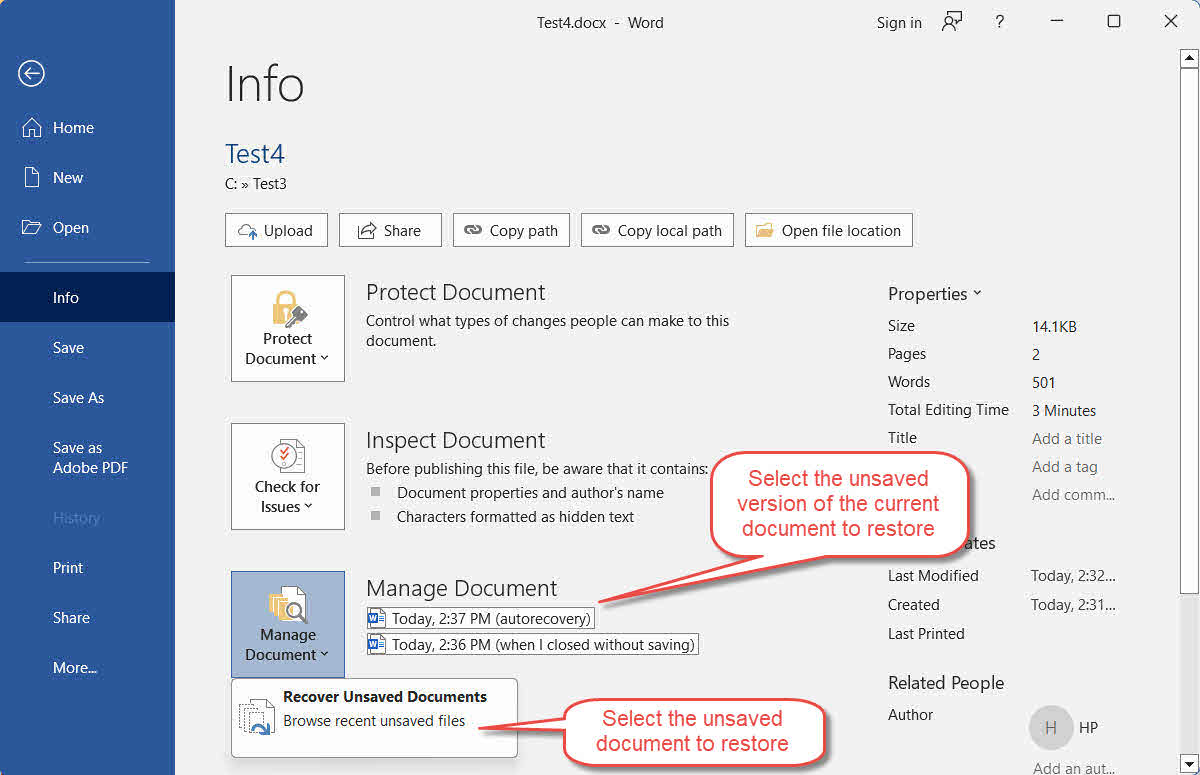
Task: Click the Recover Unsaved Documents icon
Action: (x=256, y=717)
